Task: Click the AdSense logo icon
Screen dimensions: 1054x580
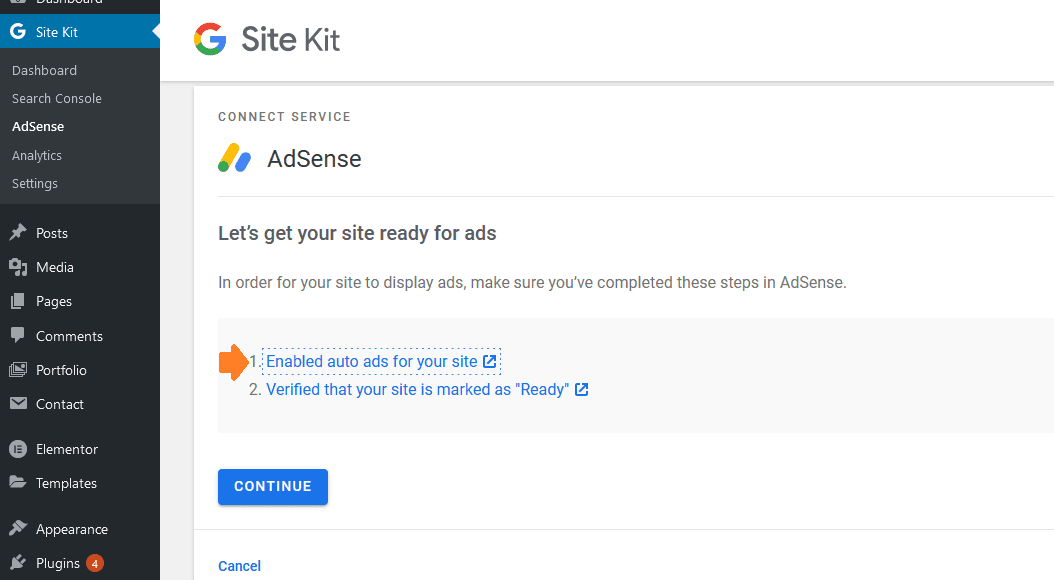Action: pyautogui.click(x=235, y=159)
